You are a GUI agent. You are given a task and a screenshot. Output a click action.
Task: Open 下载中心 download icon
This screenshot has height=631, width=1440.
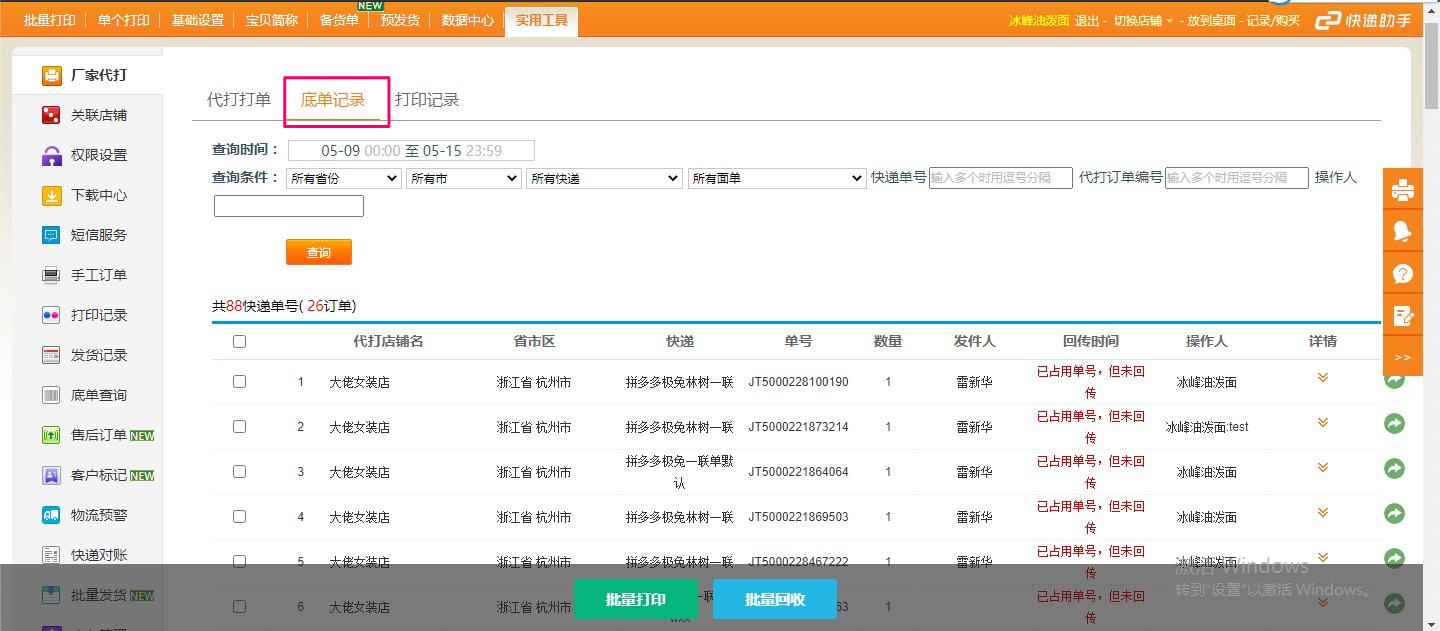[51, 195]
